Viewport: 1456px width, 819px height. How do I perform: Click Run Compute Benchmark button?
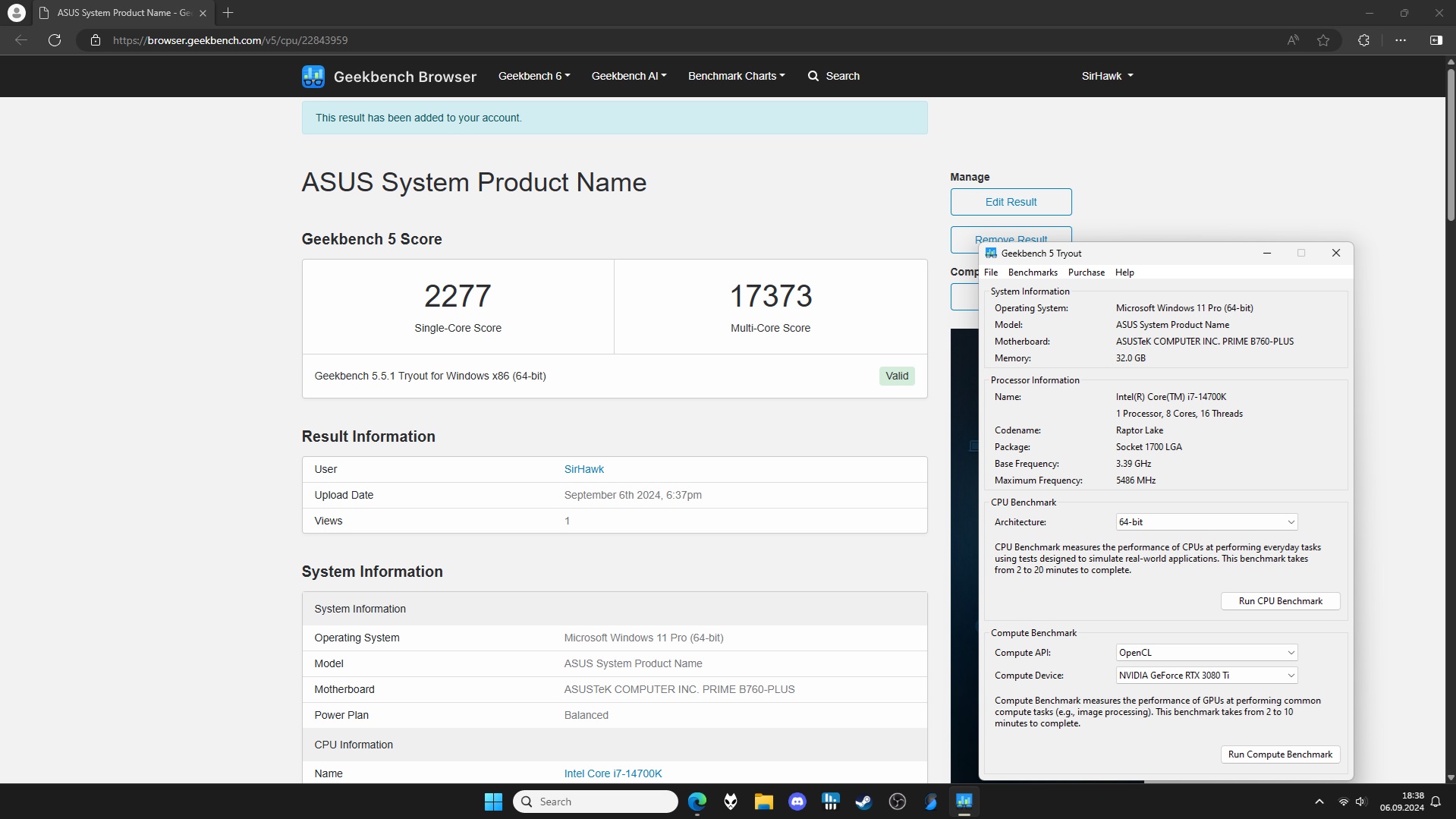[x=1280, y=754]
